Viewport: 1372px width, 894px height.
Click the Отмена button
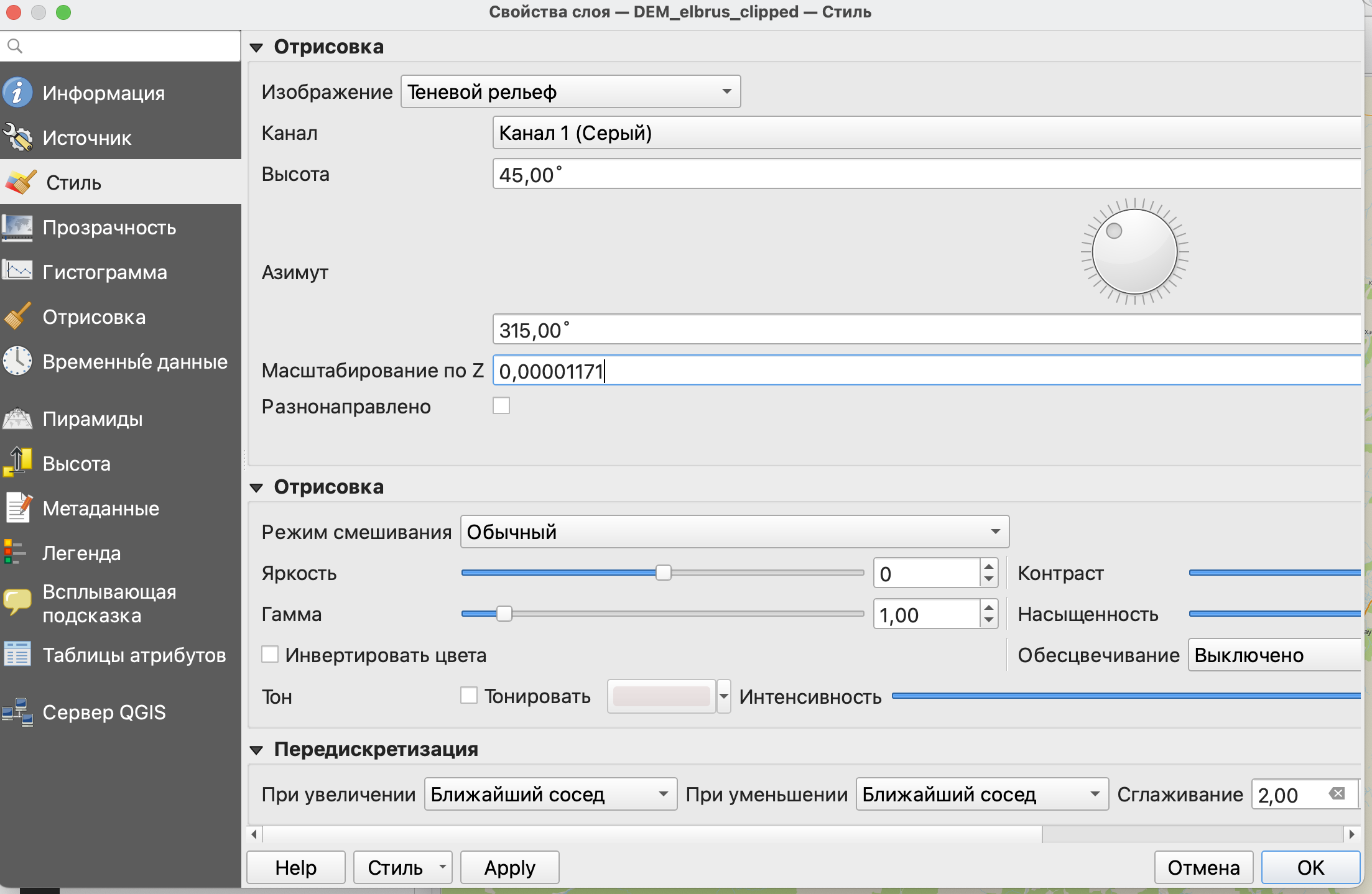(x=1203, y=867)
